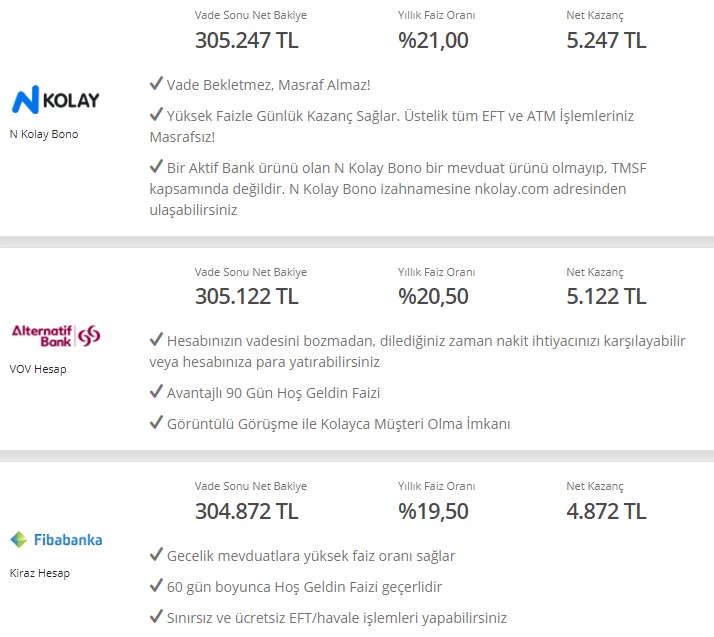Click checkmark beside Görüntülü Görüşme line
The image size is (714, 637).
click(156, 422)
